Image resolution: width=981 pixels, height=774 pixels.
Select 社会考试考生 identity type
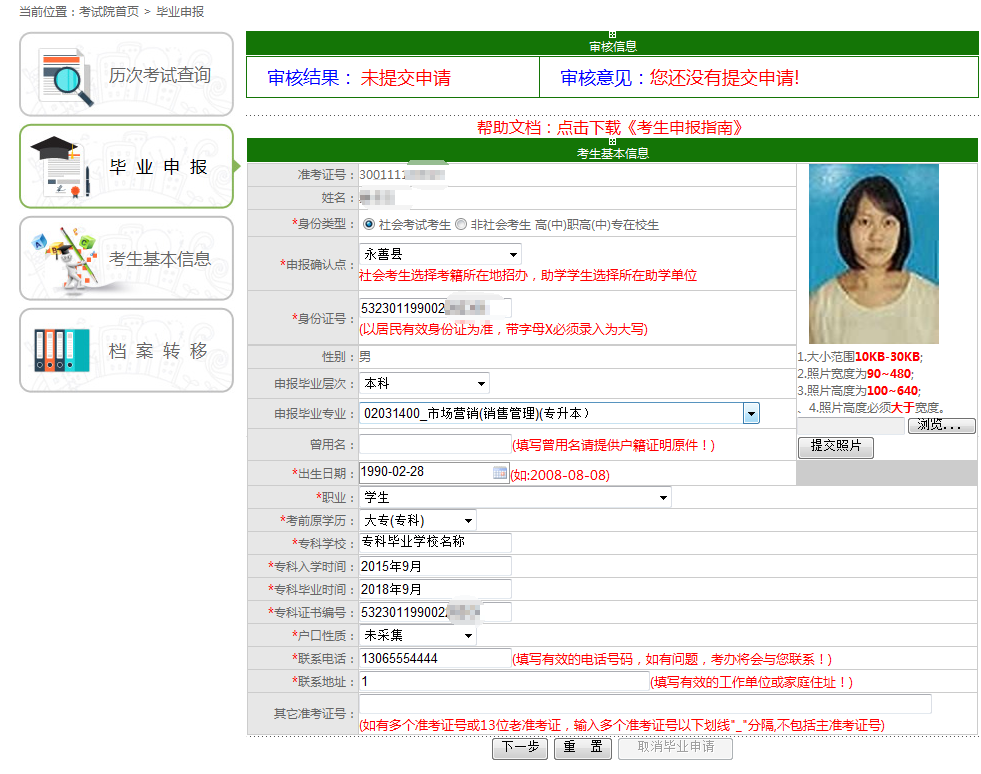(369, 224)
